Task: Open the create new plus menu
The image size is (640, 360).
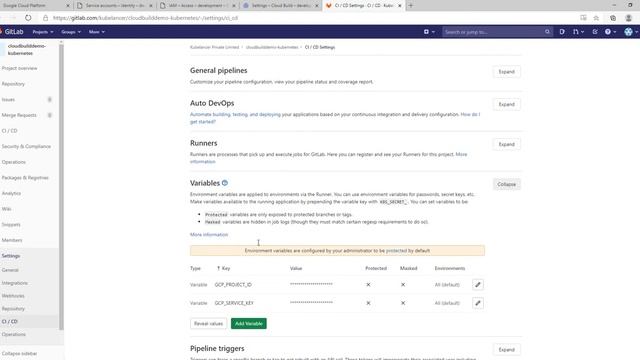Action: click(429, 32)
